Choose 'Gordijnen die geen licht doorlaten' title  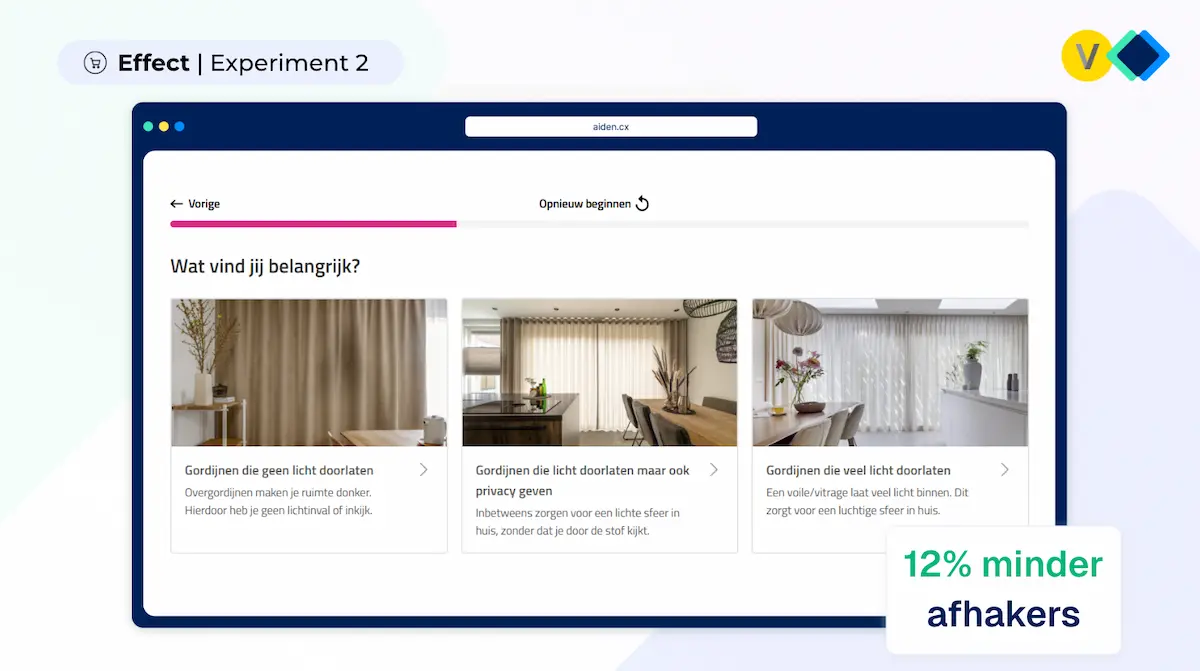point(279,470)
